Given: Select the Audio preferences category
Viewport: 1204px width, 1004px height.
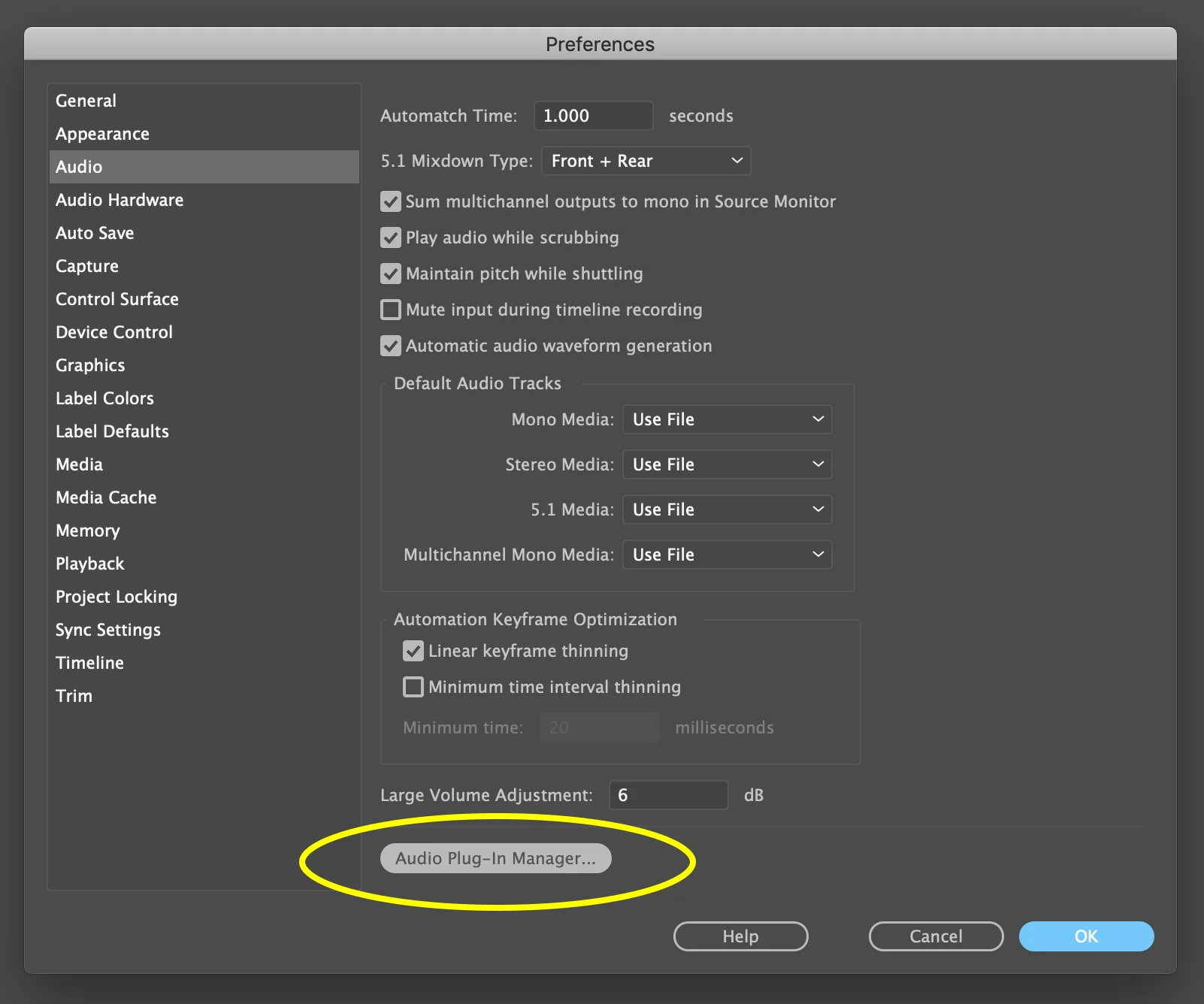Looking at the screenshot, I should click(x=204, y=167).
